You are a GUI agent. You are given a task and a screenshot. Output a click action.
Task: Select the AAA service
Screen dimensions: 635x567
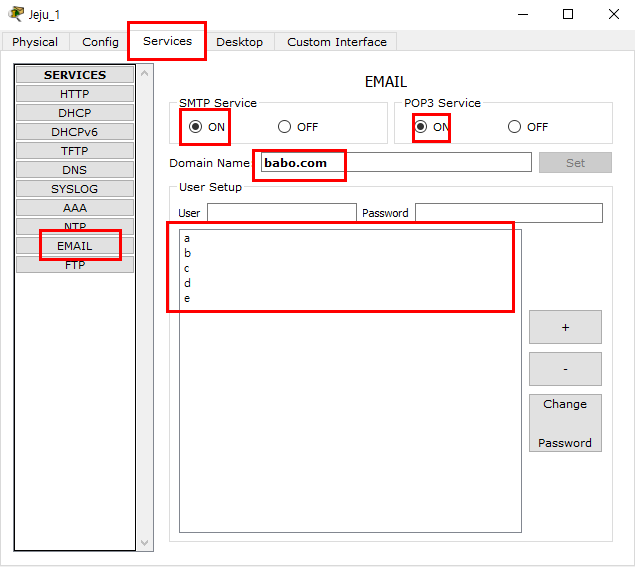pyautogui.click(x=75, y=208)
